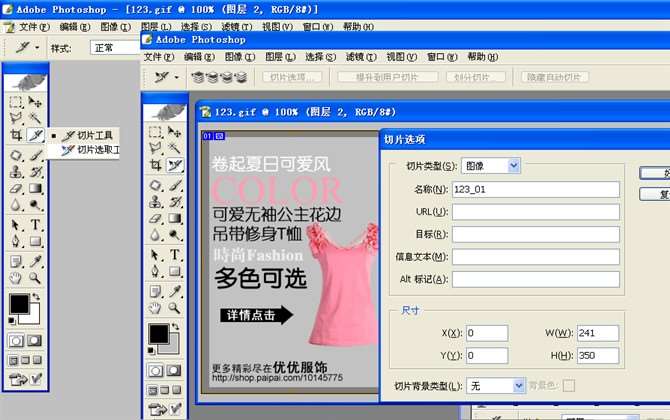
Task: Click the 目标 input field
Action: point(536,234)
